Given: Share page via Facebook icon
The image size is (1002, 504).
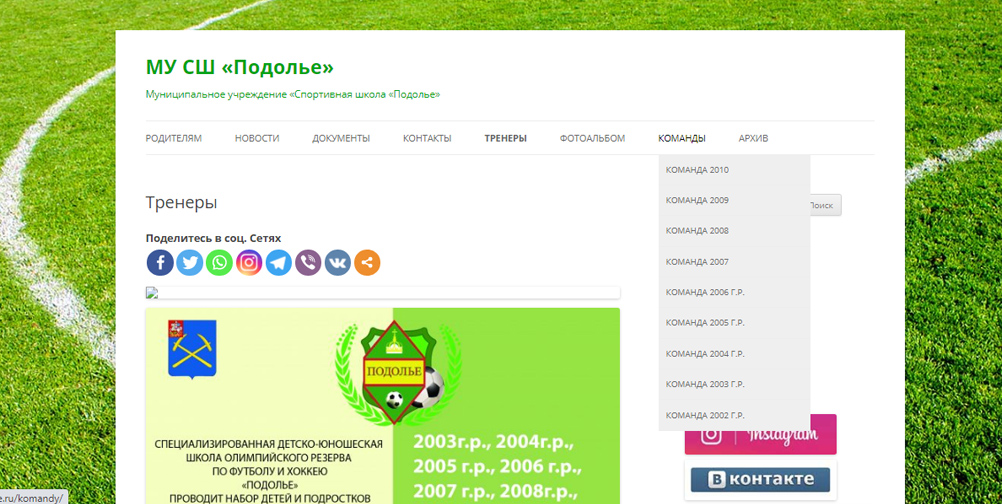Looking at the screenshot, I should coord(160,263).
